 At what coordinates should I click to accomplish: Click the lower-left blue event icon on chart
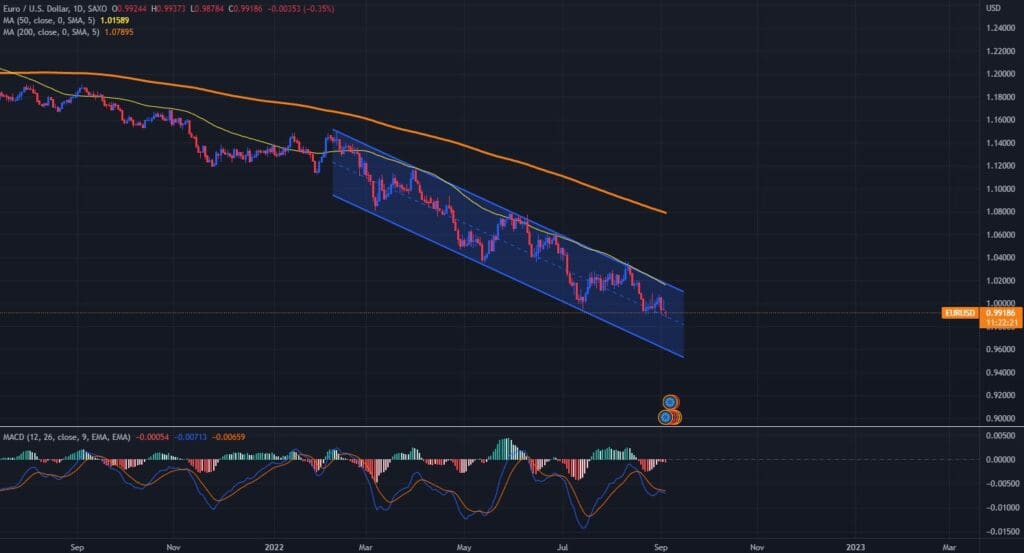tap(665, 416)
